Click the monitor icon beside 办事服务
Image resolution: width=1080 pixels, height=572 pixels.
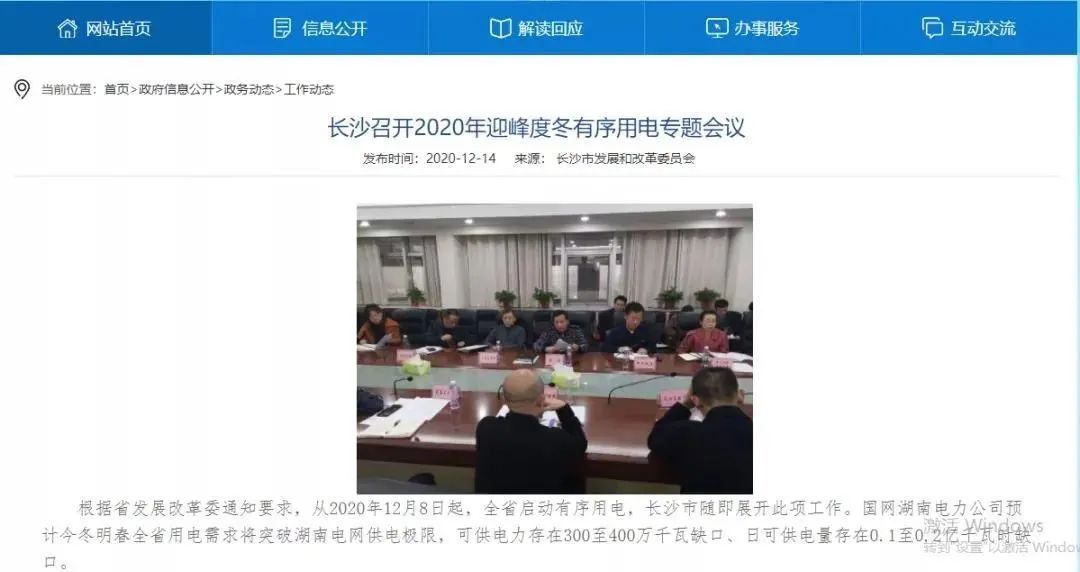point(717,28)
